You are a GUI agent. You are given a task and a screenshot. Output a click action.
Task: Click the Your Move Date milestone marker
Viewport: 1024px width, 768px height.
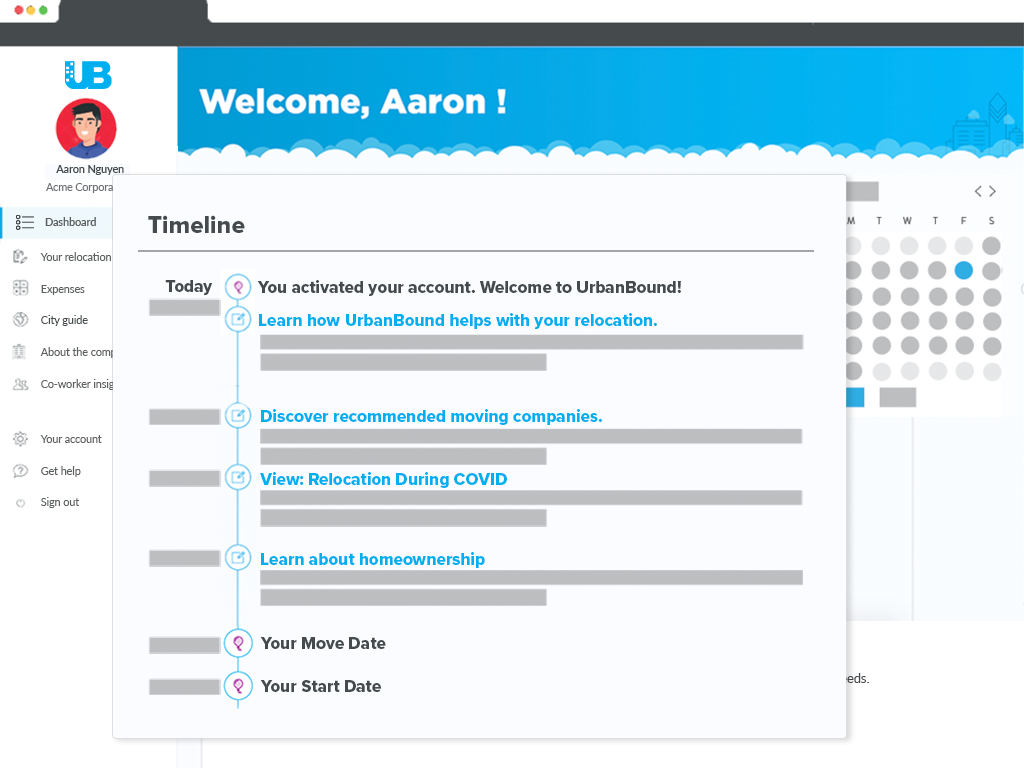click(x=238, y=643)
